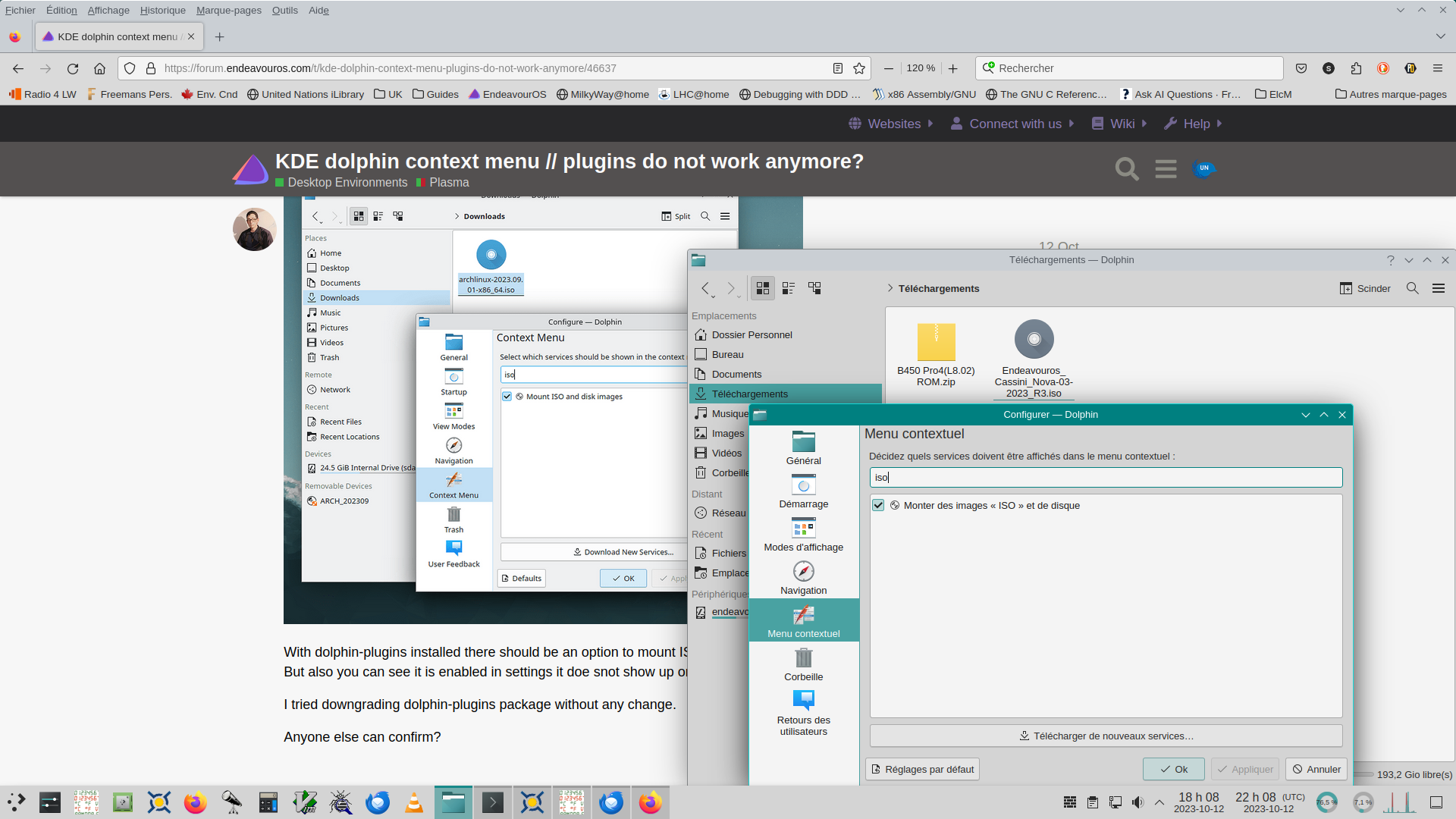Image resolution: width=1456 pixels, height=819 pixels.
Task: Click the iso service filter field
Action: point(1106,477)
